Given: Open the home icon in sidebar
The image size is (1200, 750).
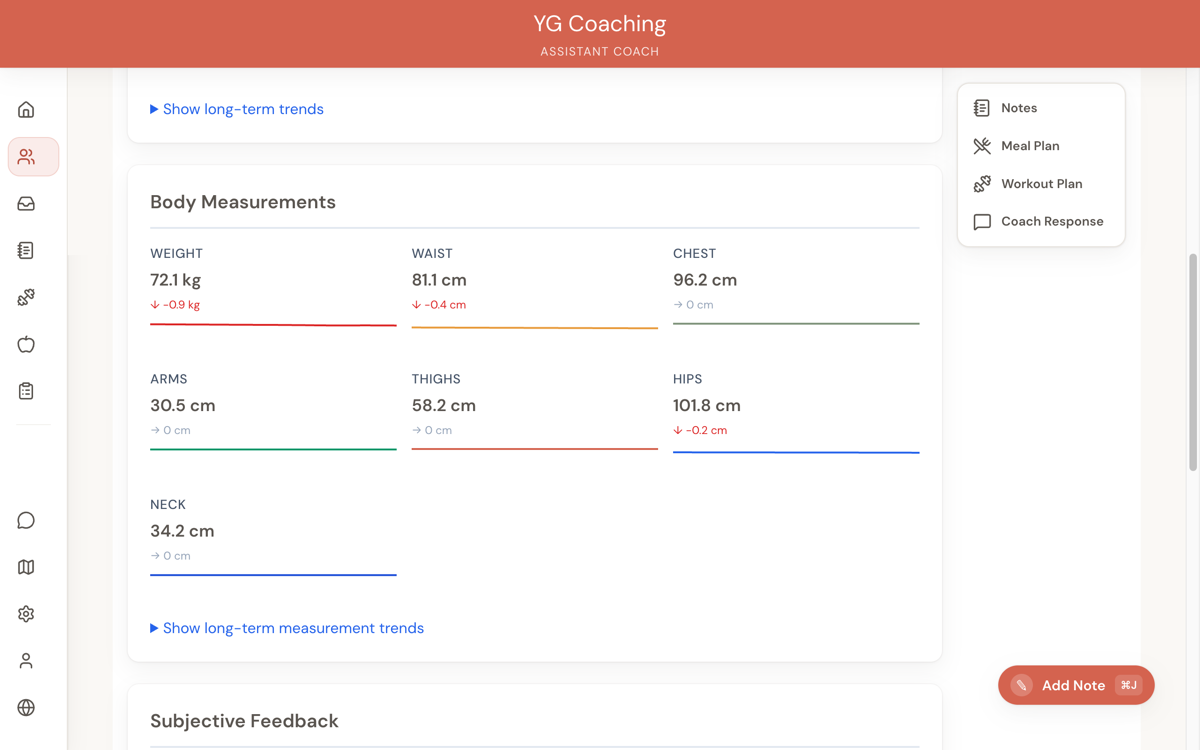Looking at the screenshot, I should pyautogui.click(x=26, y=110).
